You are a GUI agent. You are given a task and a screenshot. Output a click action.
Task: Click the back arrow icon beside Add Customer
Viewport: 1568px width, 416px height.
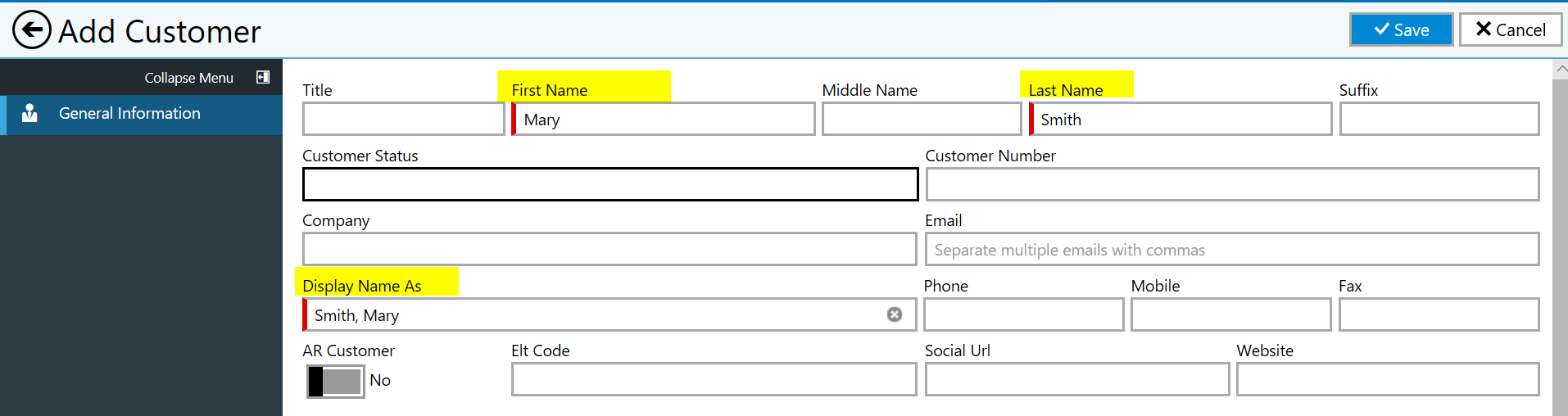[x=32, y=30]
